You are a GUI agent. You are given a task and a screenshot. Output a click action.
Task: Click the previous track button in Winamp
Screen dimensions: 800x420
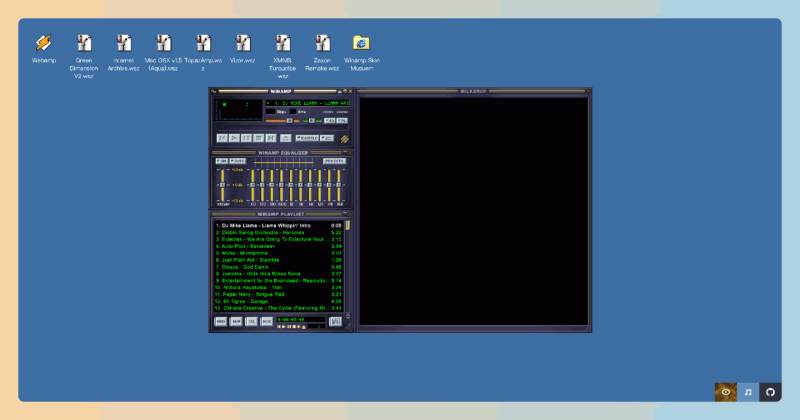(222, 138)
